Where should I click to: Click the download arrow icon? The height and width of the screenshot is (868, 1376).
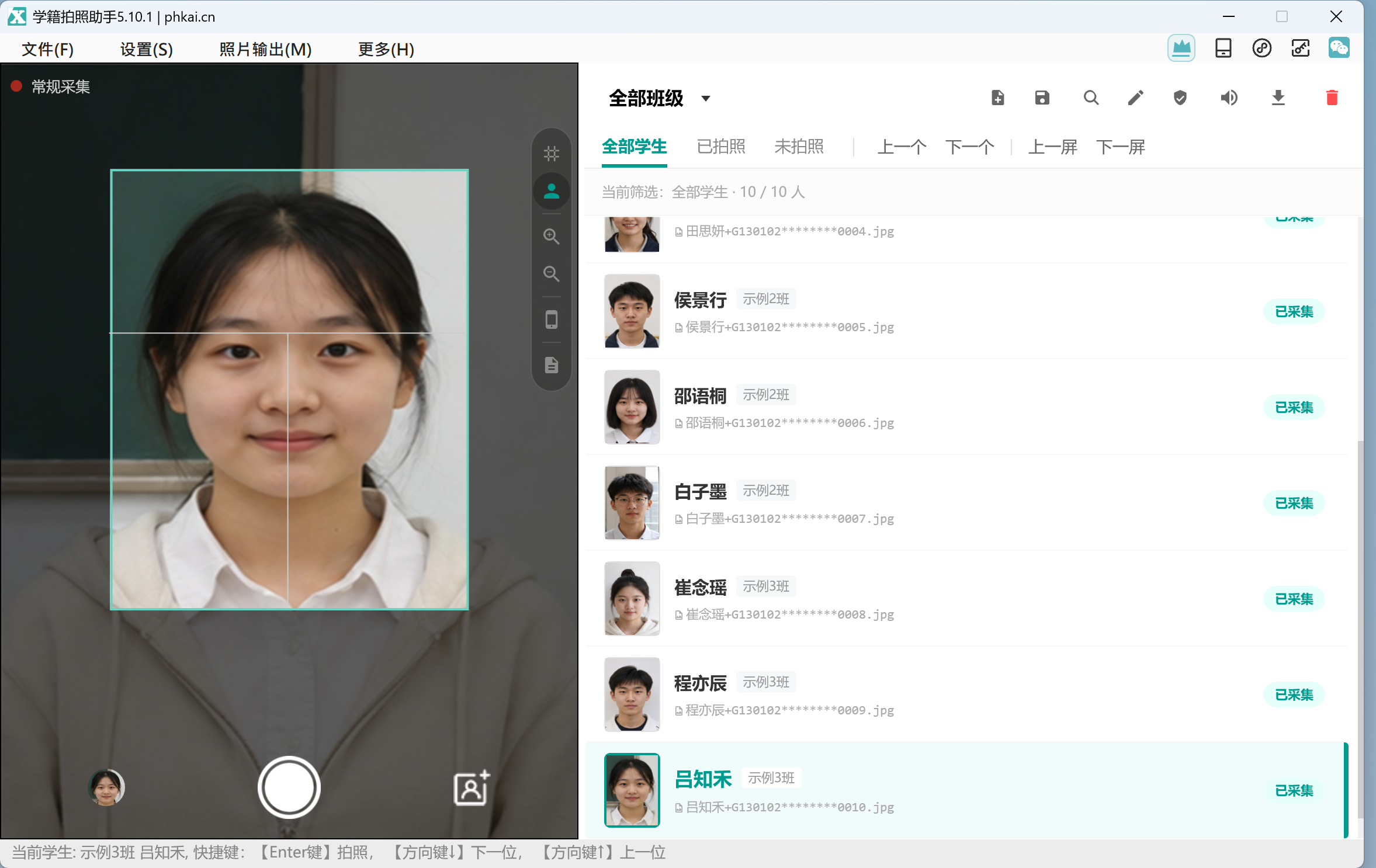[x=1278, y=98]
